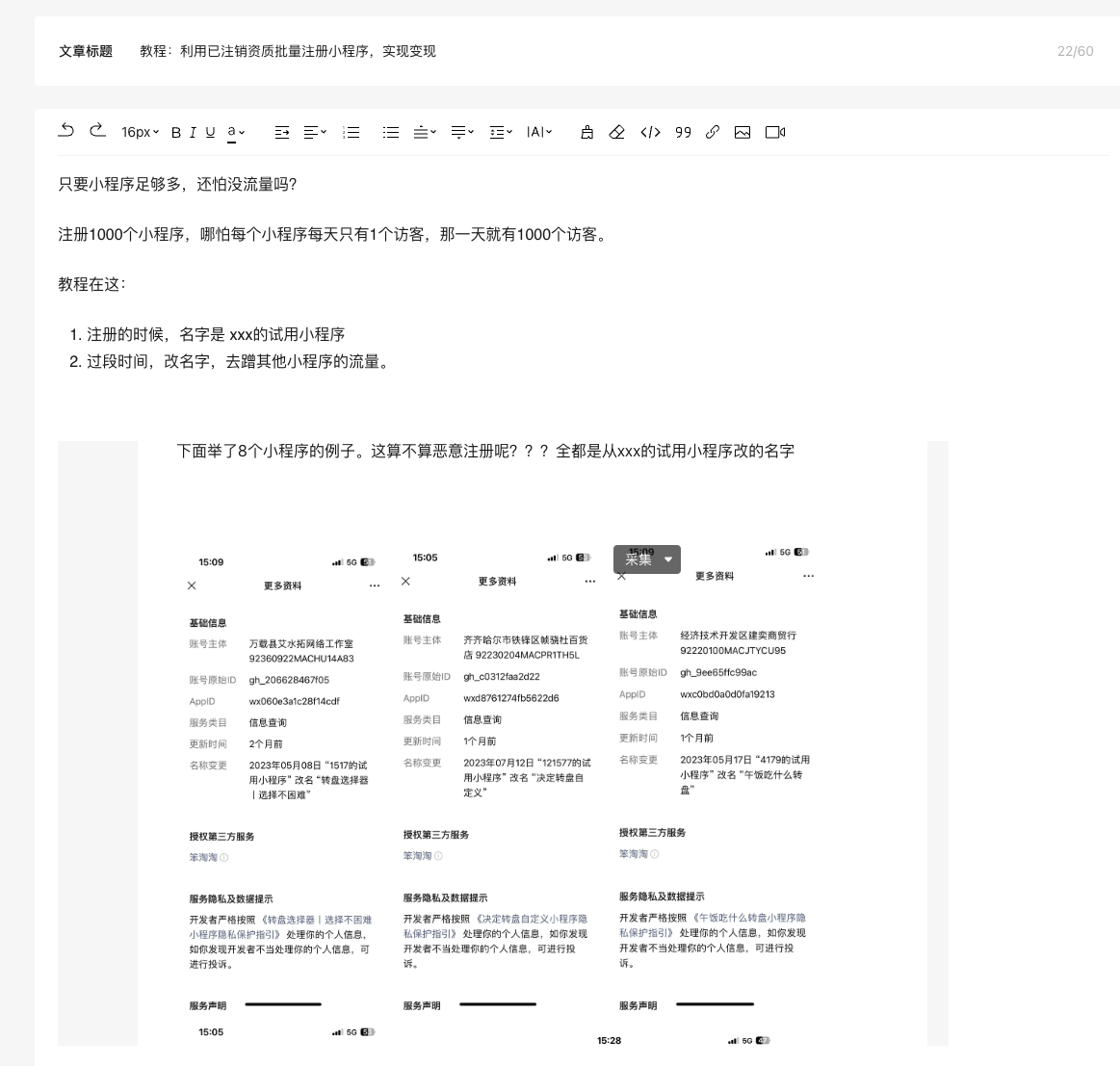Screen dimensions: 1120x1066
Task: Undo the last edit in the editor toolbar
Action: 66,131
